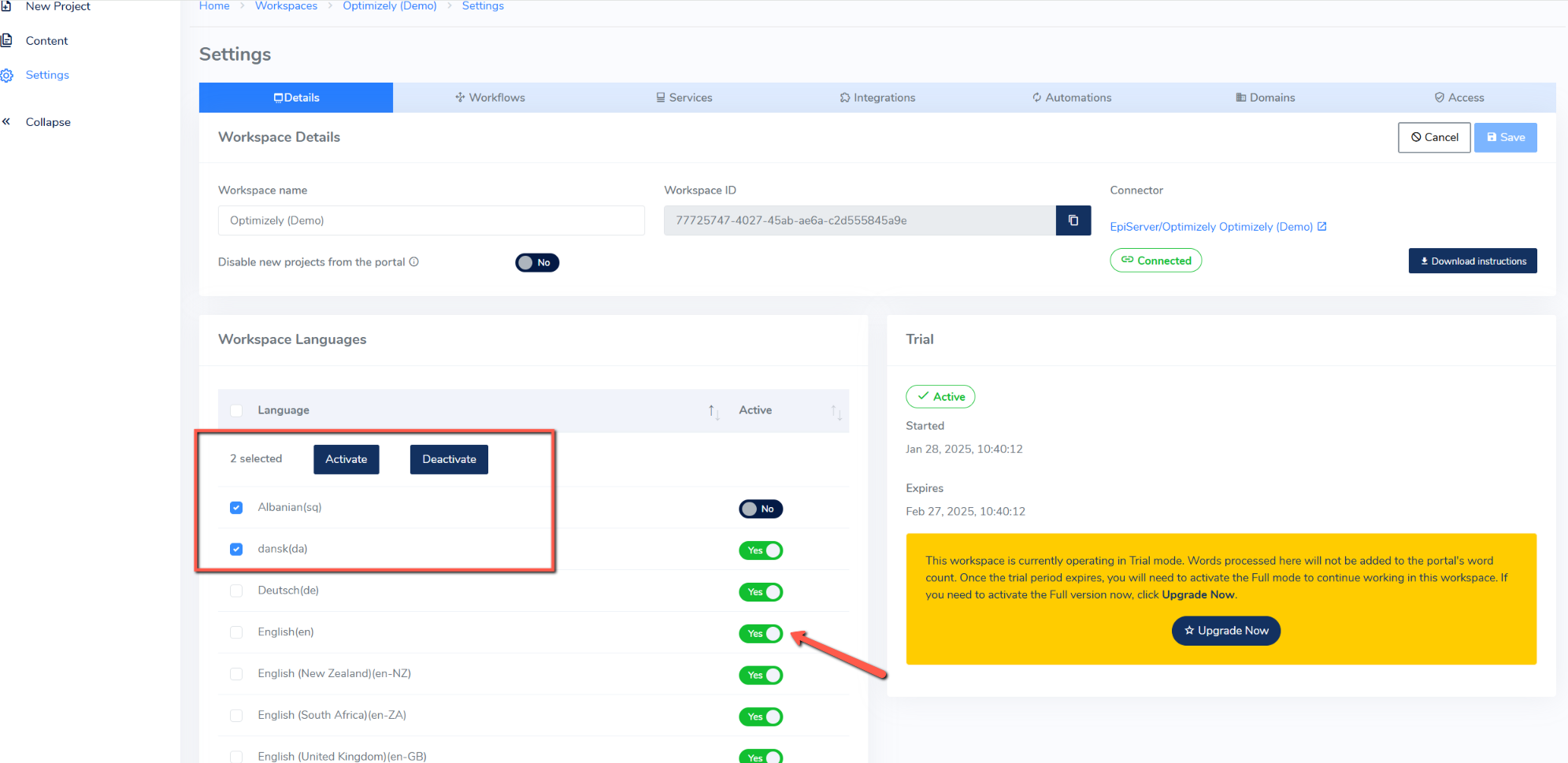Click the Download instructions button
The width and height of the screenshot is (1568, 763).
click(1473, 261)
